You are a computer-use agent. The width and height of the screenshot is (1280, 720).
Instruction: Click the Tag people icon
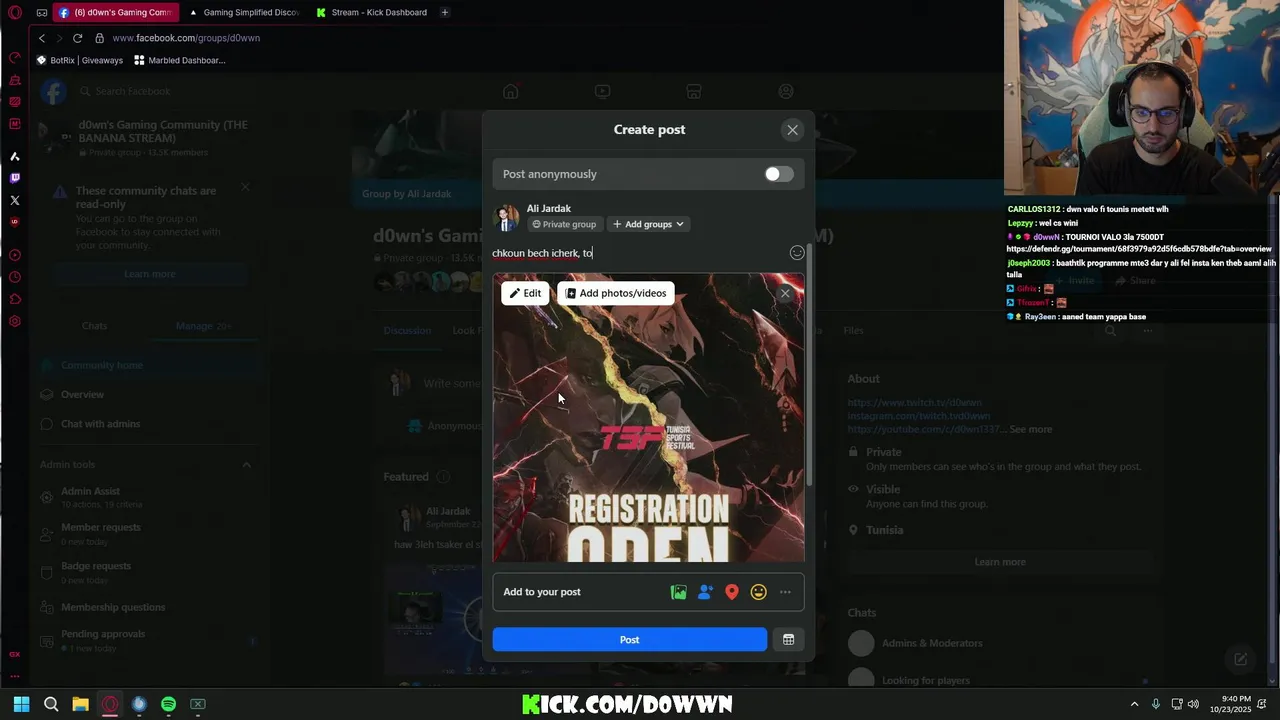click(x=705, y=592)
